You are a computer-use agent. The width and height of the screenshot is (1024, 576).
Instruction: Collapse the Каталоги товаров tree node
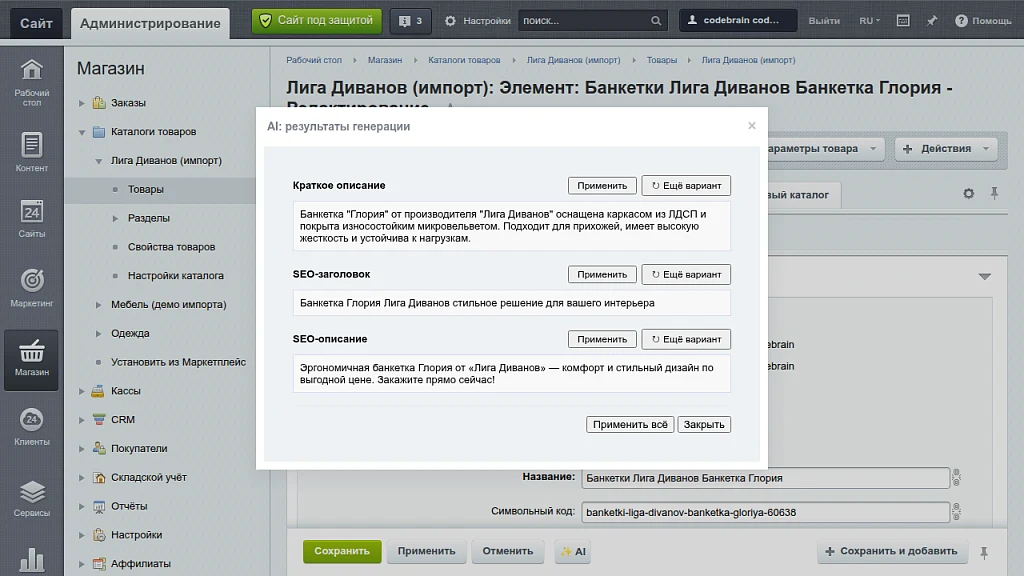(x=82, y=132)
